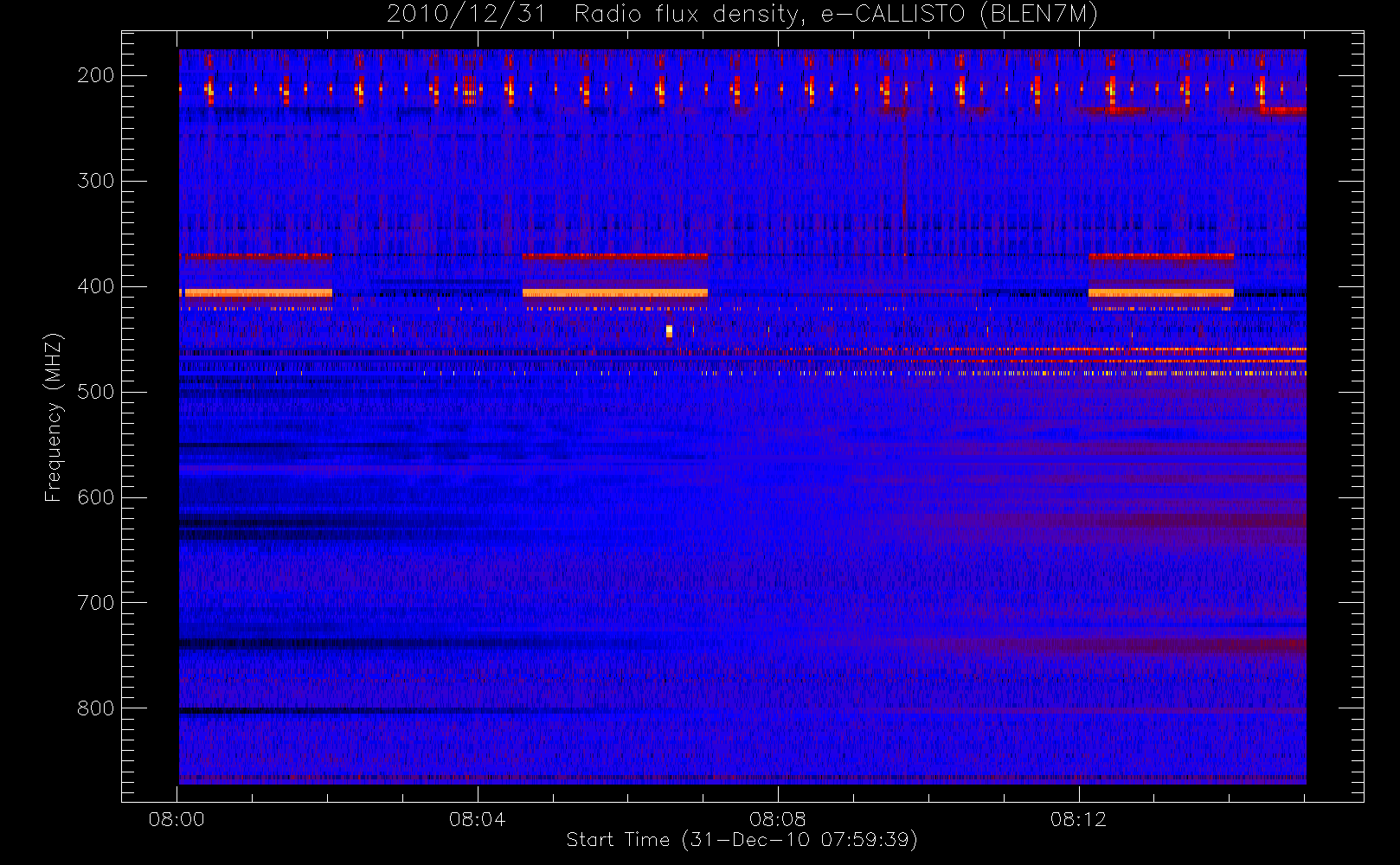Screen dimensions: 1400x865
Task: Click the 'Frequency (MHZ)' y-axis label
Action: click(53, 417)
